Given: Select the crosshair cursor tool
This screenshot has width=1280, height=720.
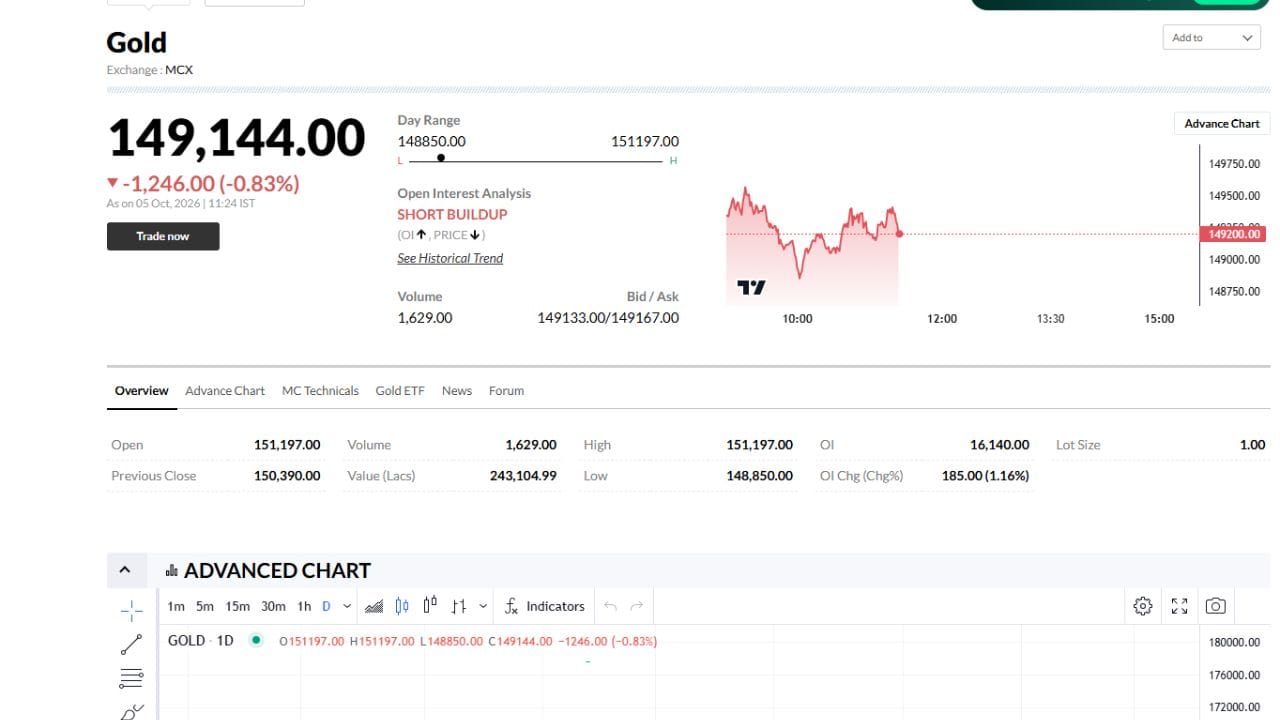Looking at the screenshot, I should click(131, 610).
